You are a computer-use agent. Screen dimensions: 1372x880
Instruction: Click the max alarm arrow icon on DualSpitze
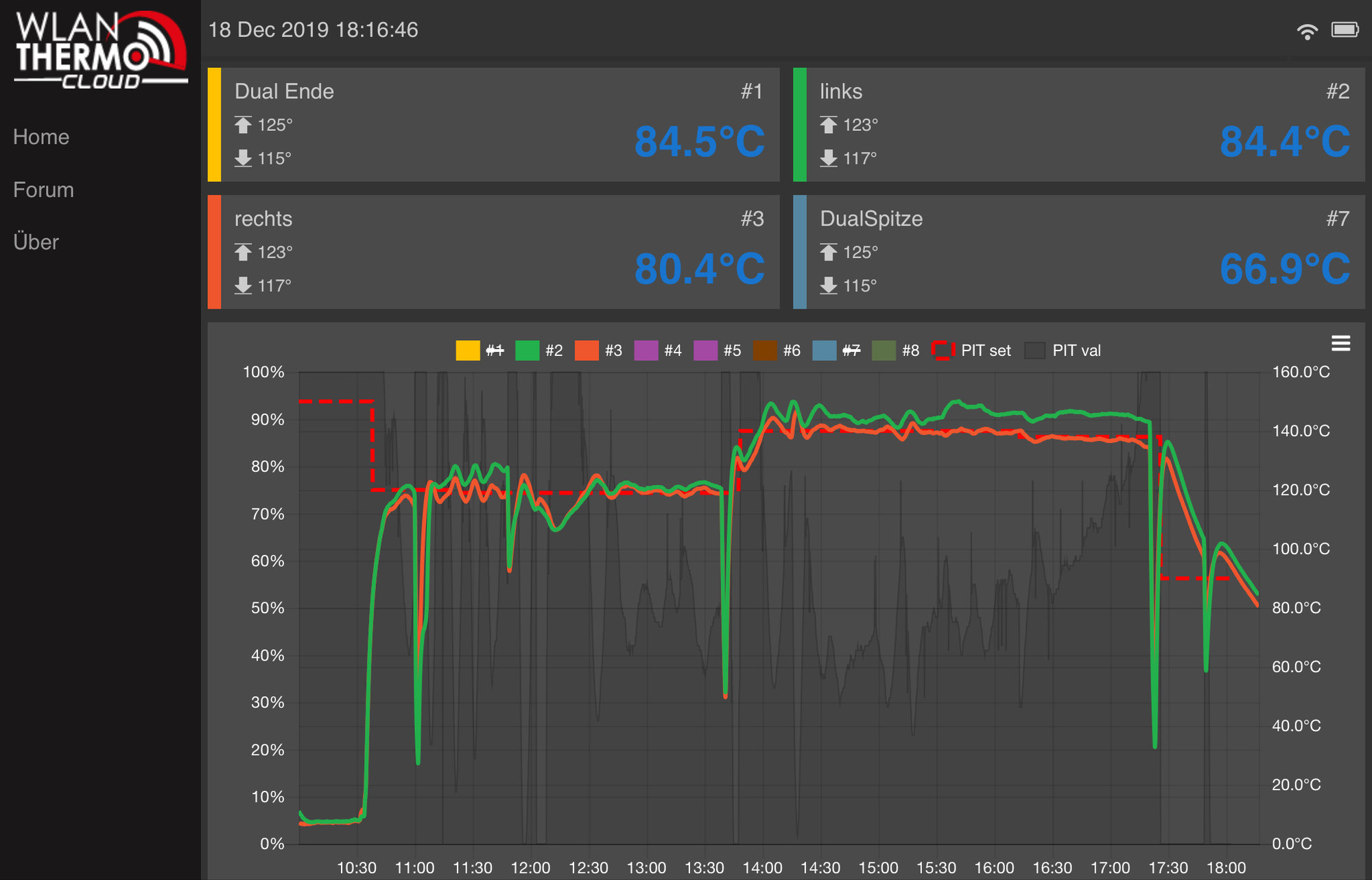pos(829,252)
